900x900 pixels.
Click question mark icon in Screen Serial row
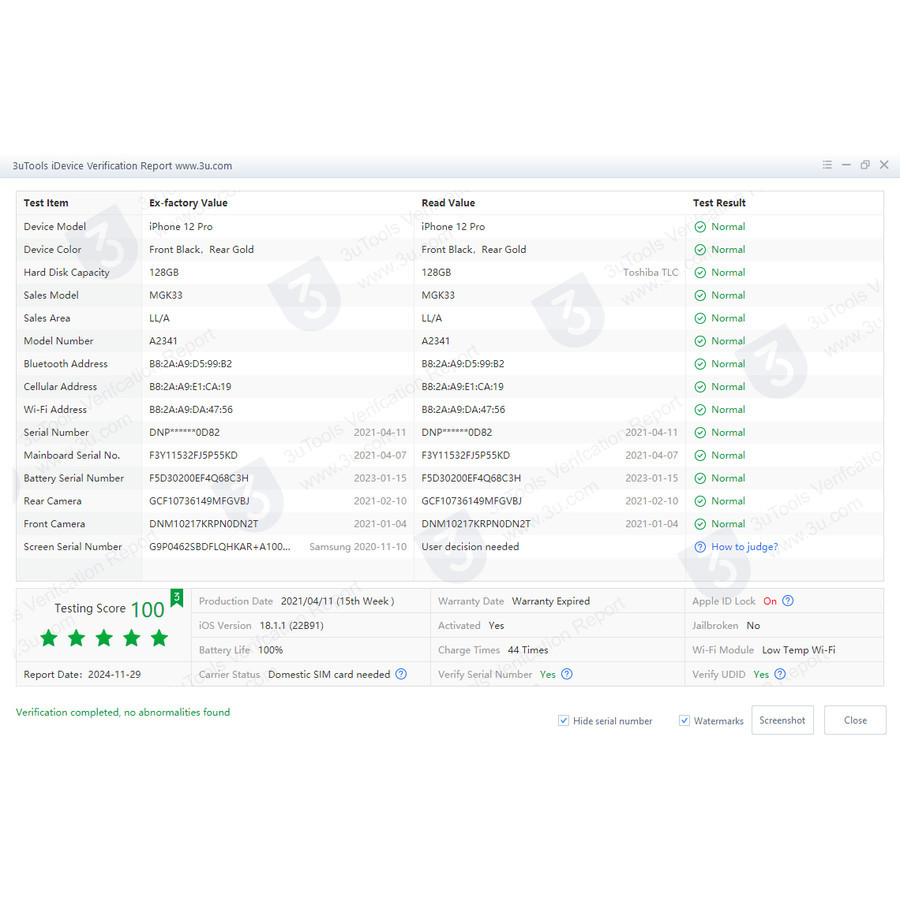click(x=700, y=547)
